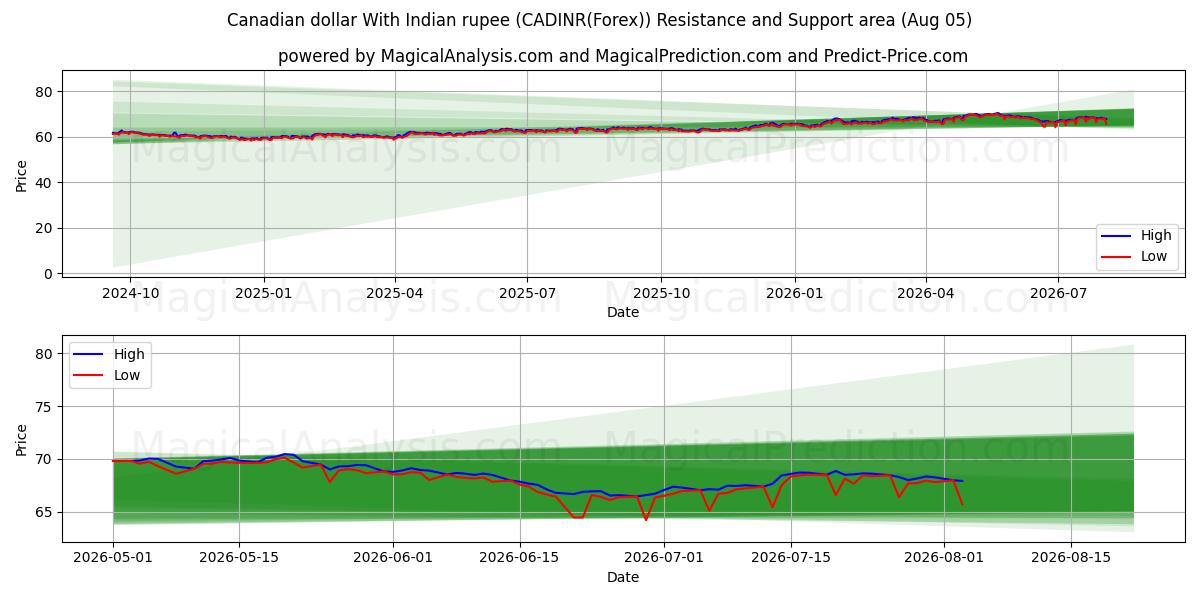The width and height of the screenshot is (1200, 600).
Task: Click the 'powered by MagicalAnalysis.com' subtitle
Action: tap(623, 56)
